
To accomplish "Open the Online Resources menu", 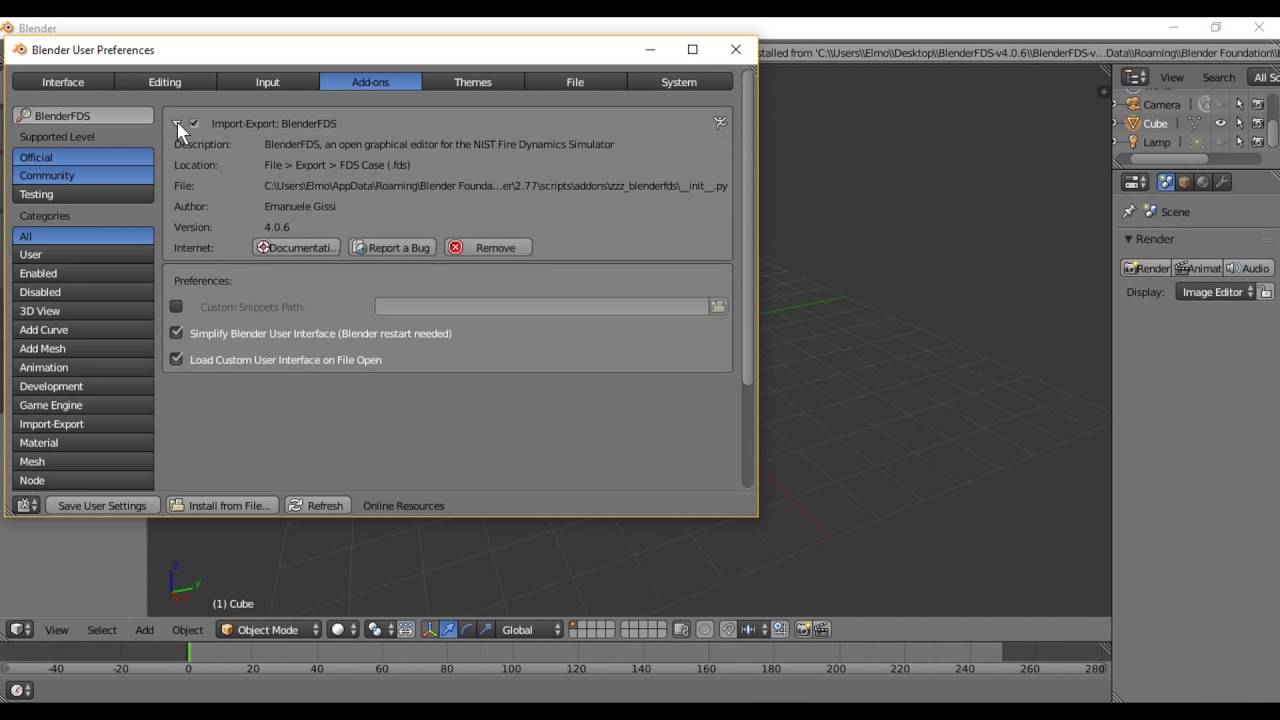I will [x=404, y=505].
